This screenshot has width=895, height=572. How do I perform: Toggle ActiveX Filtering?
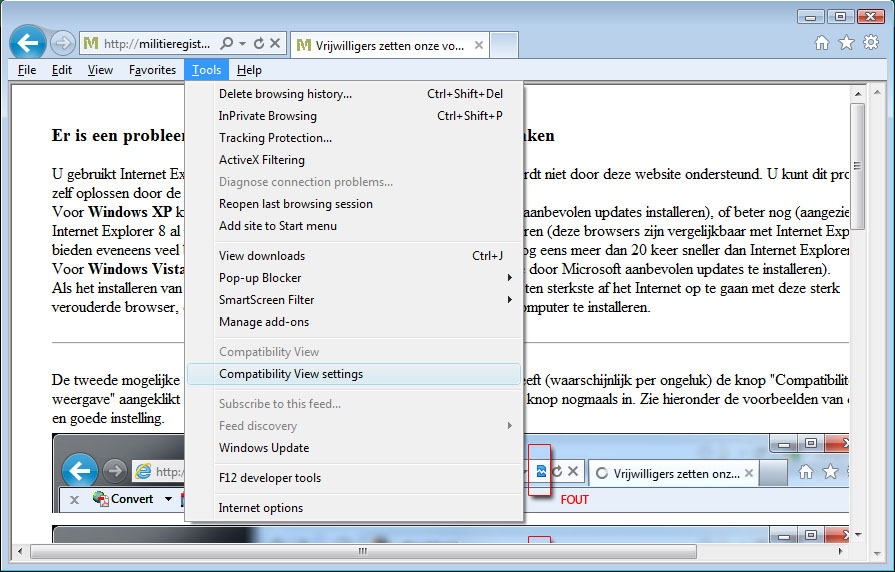pos(354,160)
